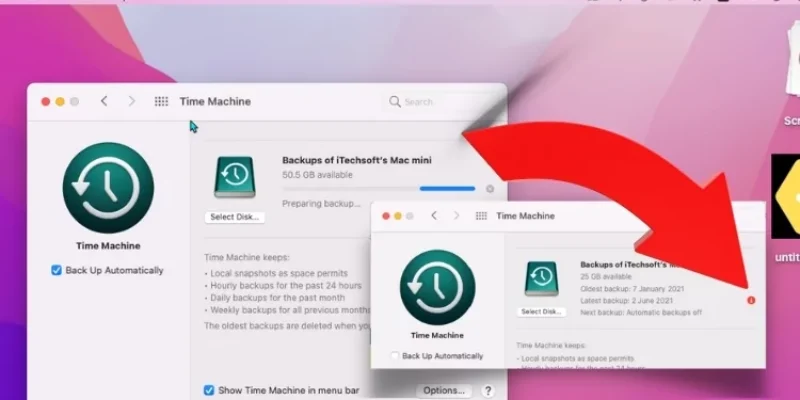Click the large Time Machine clock icon in the back window

click(108, 188)
